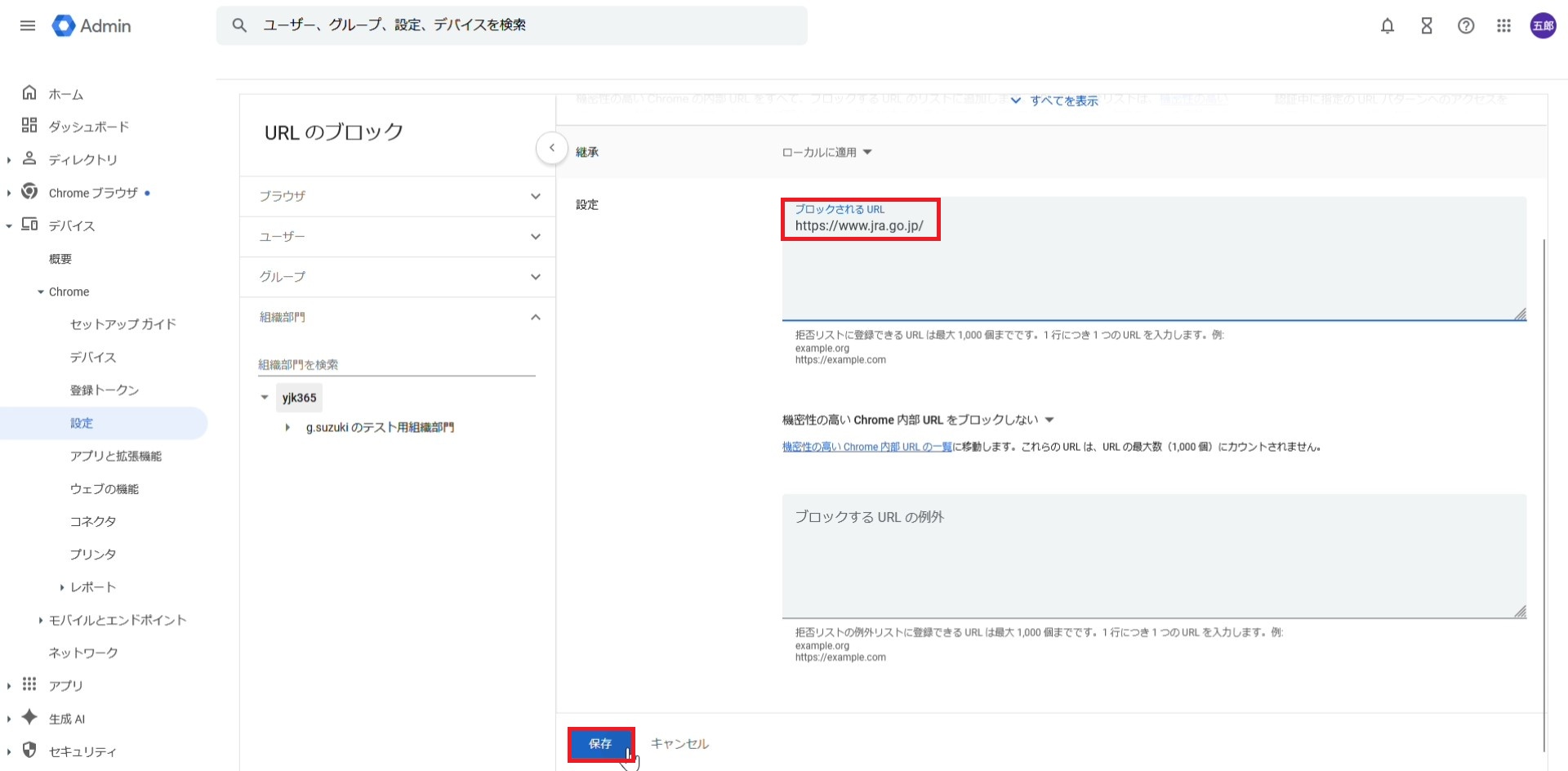This screenshot has height=771, width=1568.
Task: Click the notifications bell icon
Action: pyautogui.click(x=1387, y=26)
